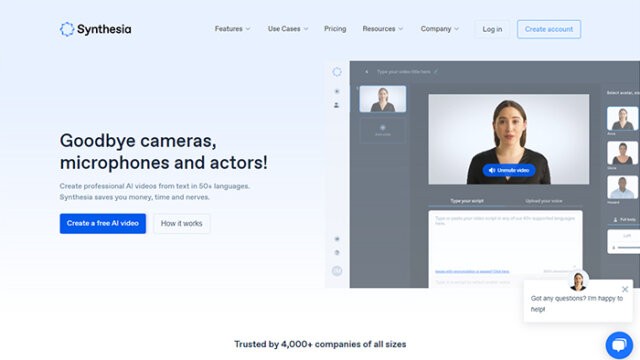Click inside the video script text area
The image size is (640, 360).
click(x=505, y=243)
